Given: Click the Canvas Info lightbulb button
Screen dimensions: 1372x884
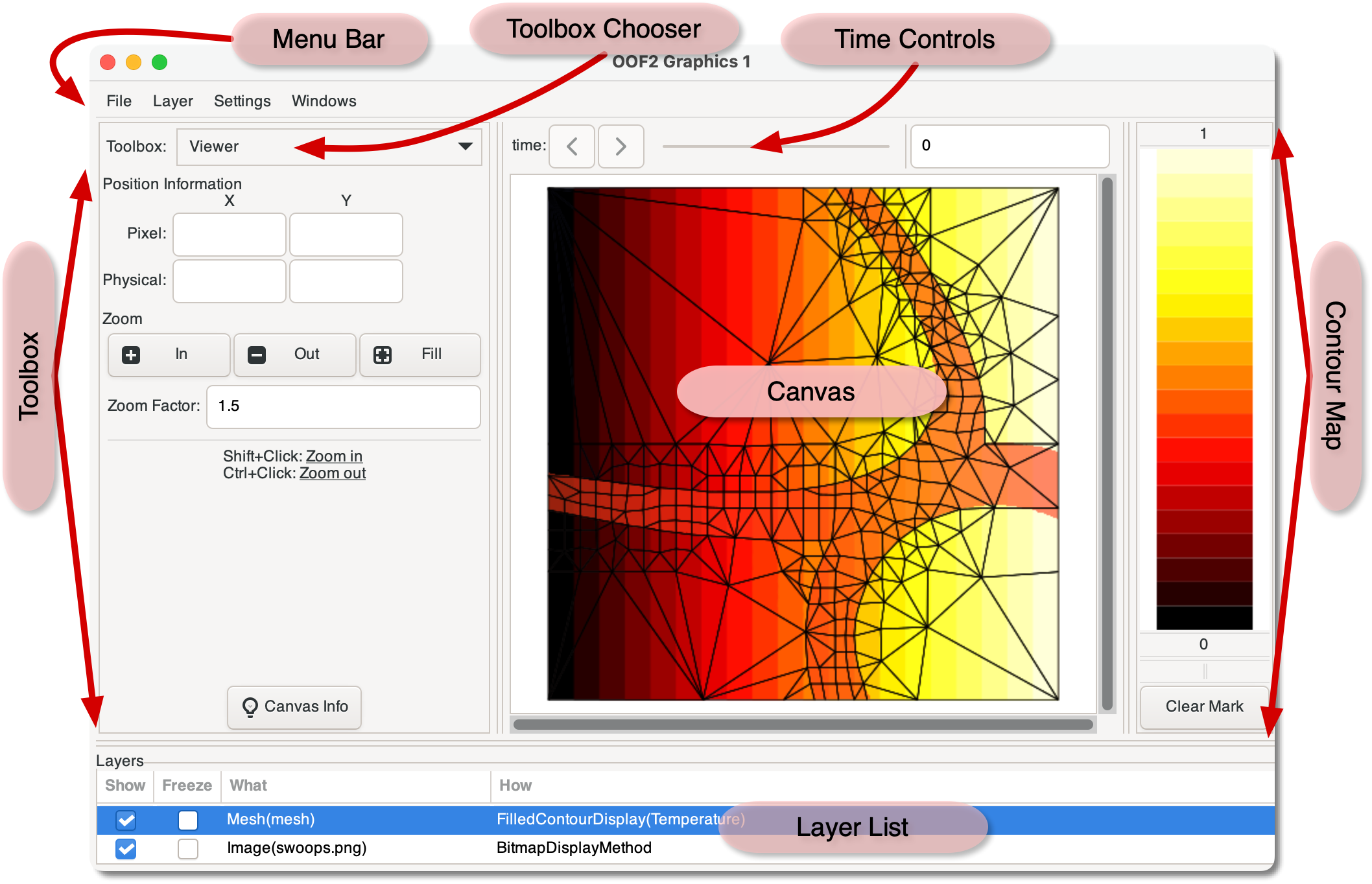Looking at the screenshot, I should [x=294, y=706].
